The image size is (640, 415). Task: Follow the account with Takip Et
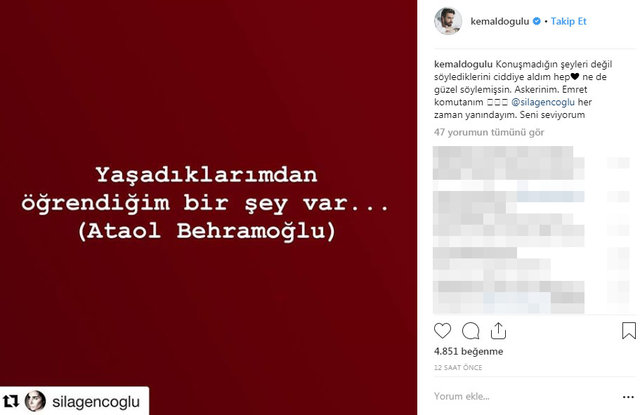568,21
